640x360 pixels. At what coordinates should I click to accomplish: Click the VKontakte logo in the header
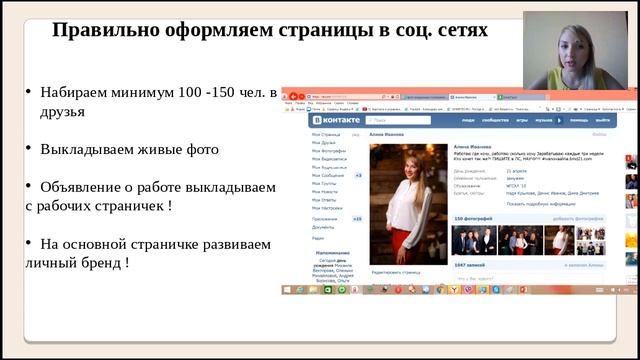(336, 120)
